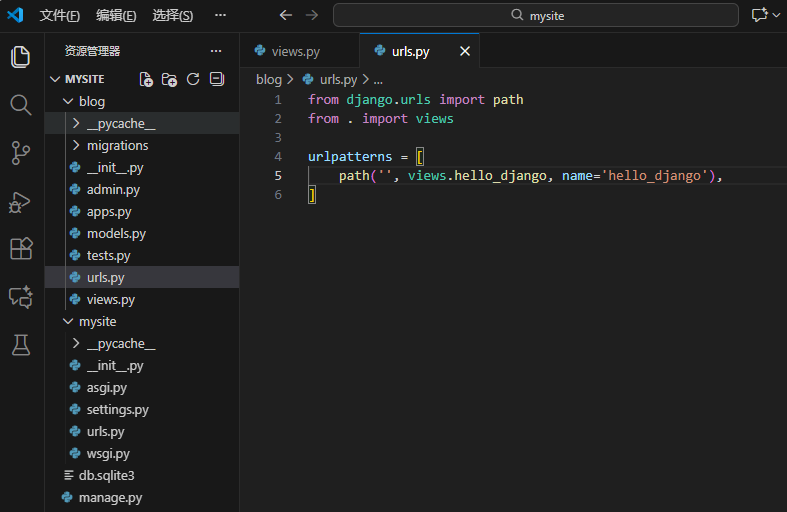Open the 文件(F) menu
The height and width of the screenshot is (512, 787).
[60, 16]
